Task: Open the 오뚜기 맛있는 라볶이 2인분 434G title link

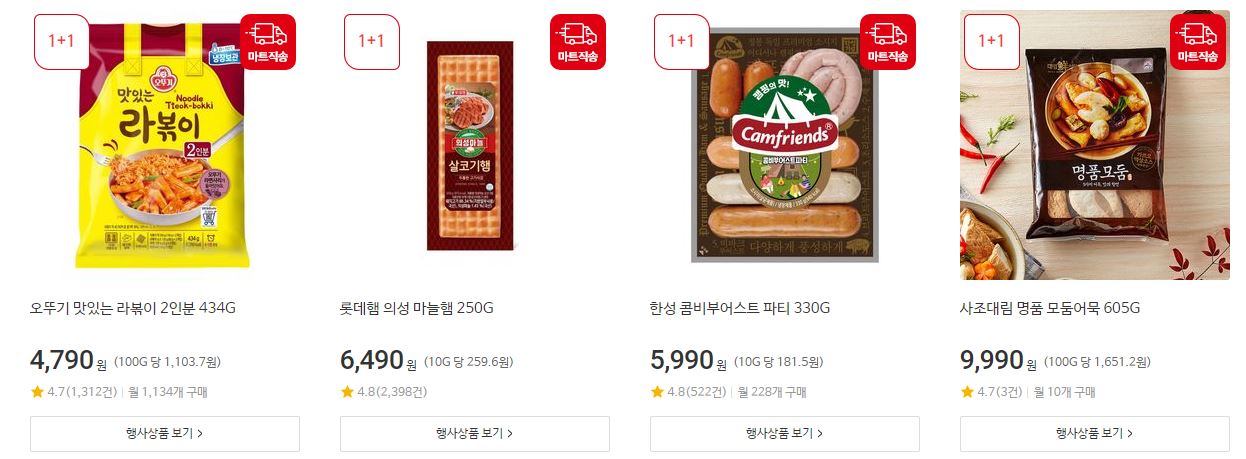Action: [133, 308]
